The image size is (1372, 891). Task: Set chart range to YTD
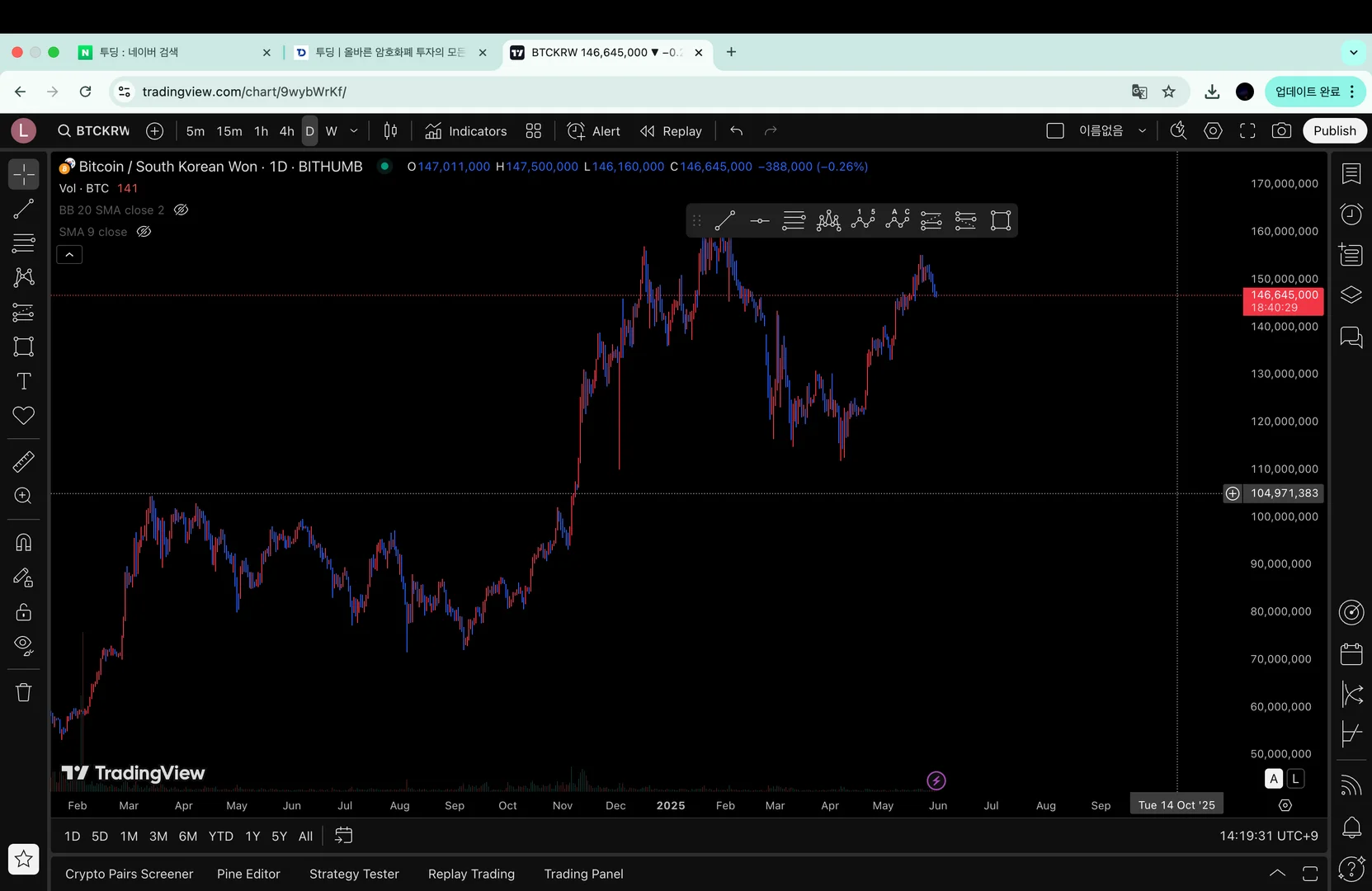point(221,837)
